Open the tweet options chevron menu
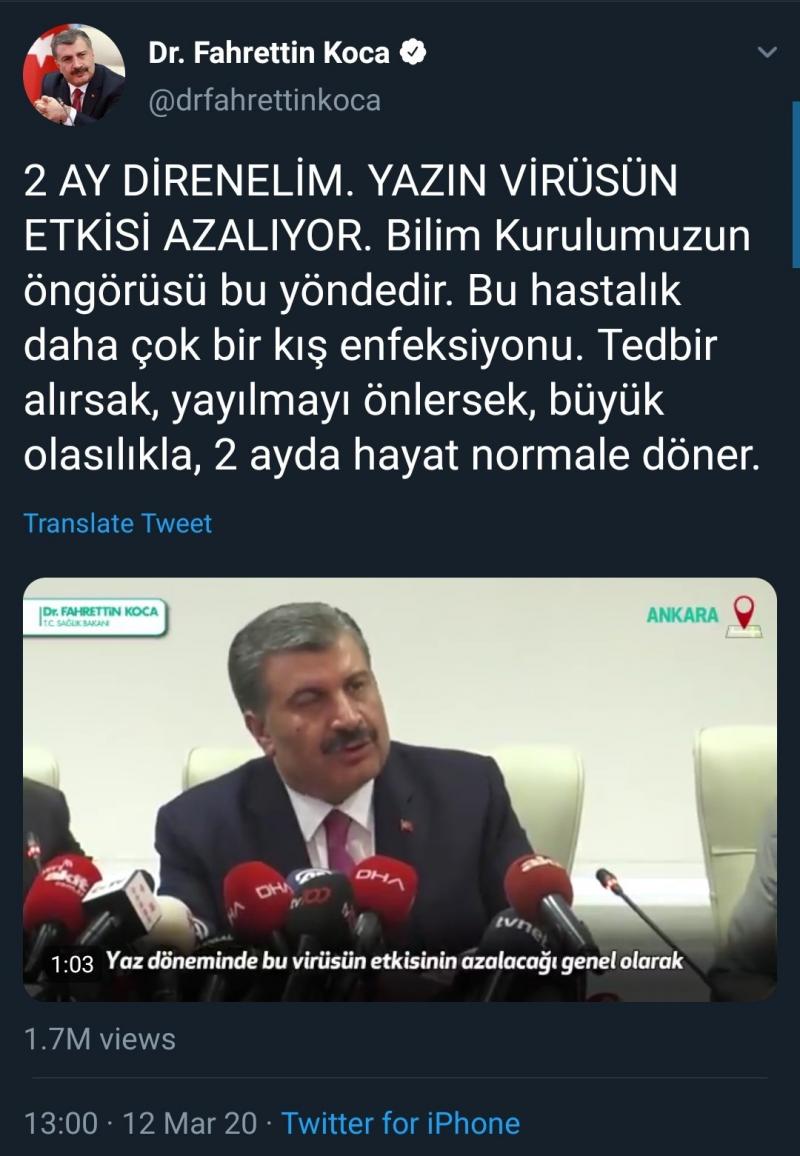Screen dimensions: 800x1156 tap(767, 52)
